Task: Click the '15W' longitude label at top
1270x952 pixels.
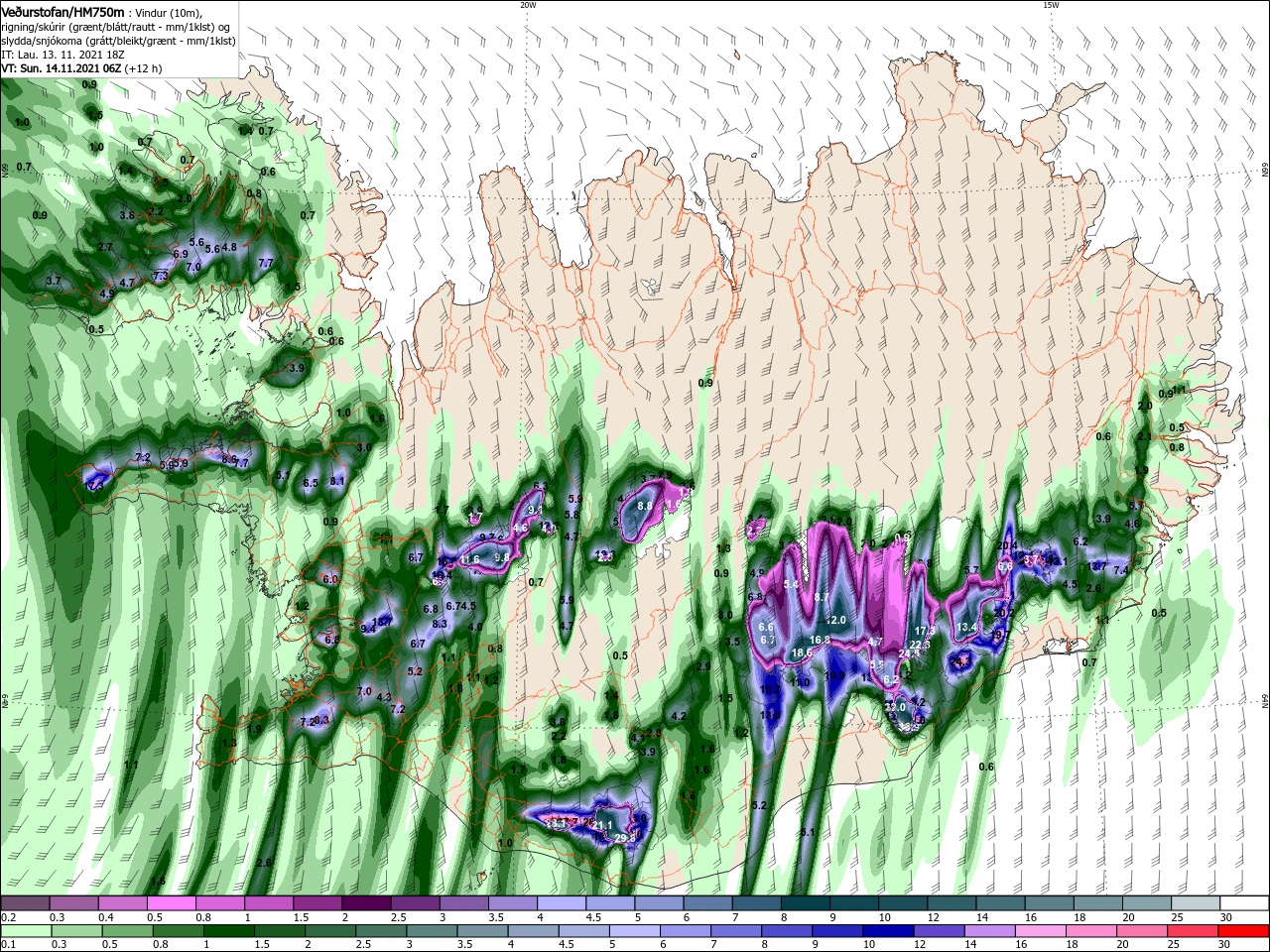Action: tap(1051, 5)
